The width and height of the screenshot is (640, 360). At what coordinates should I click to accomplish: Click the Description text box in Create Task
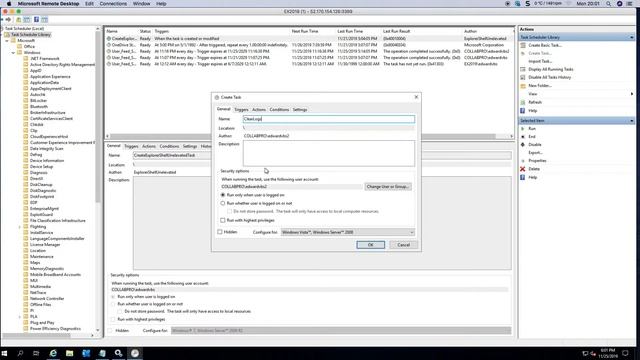point(329,153)
